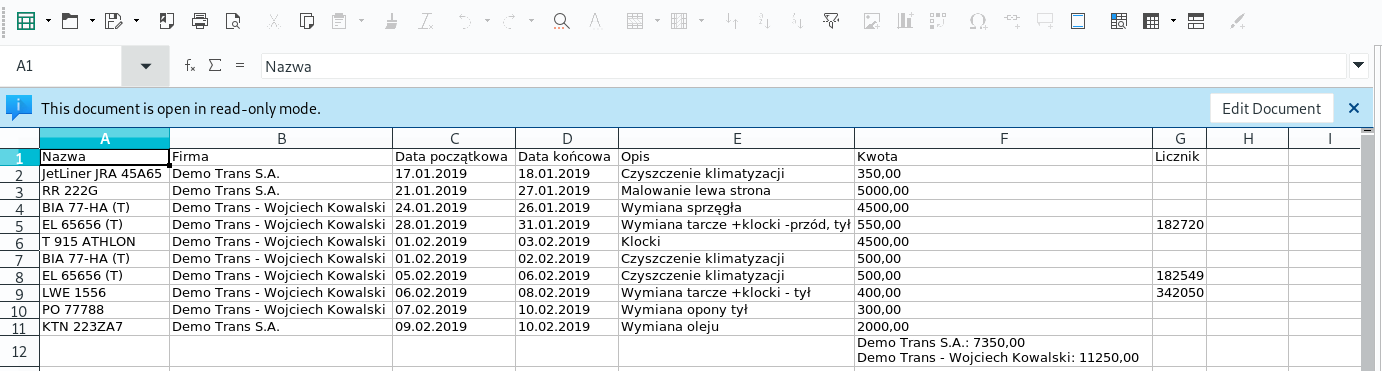The height and width of the screenshot is (371, 1382).
Task: Expand the Save options dropdown arrow
Action: click(x=136, y=20)
